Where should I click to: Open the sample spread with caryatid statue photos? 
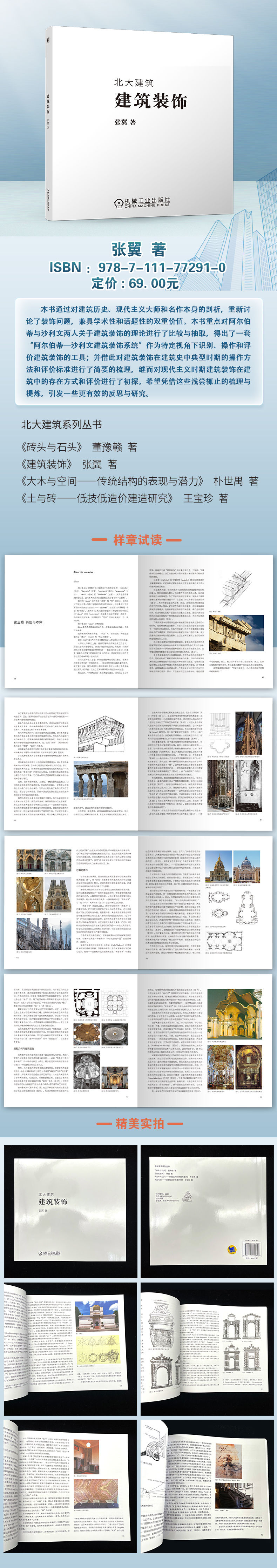point(138,763)
